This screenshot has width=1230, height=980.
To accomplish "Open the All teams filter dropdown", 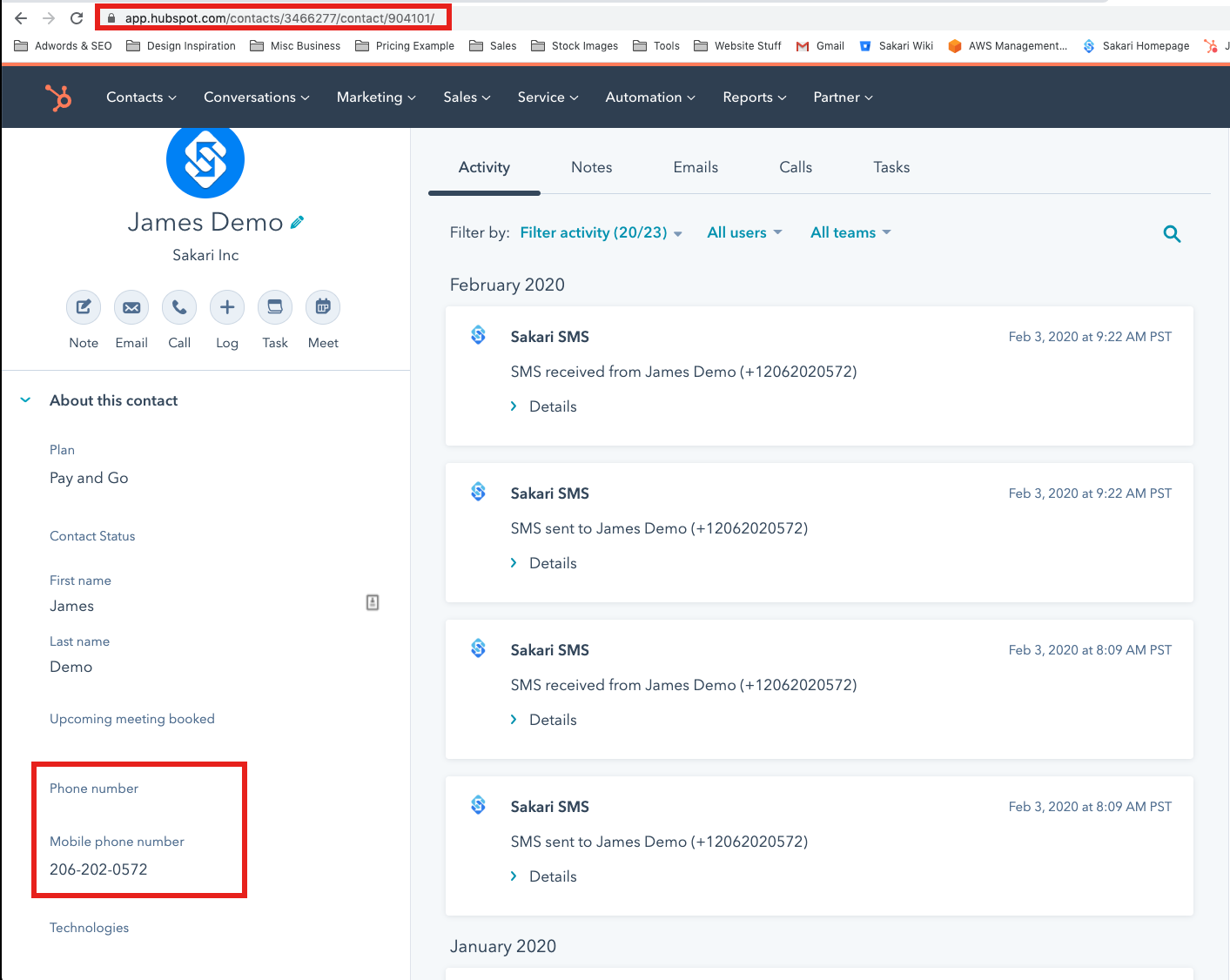I will tap(851, 232).
